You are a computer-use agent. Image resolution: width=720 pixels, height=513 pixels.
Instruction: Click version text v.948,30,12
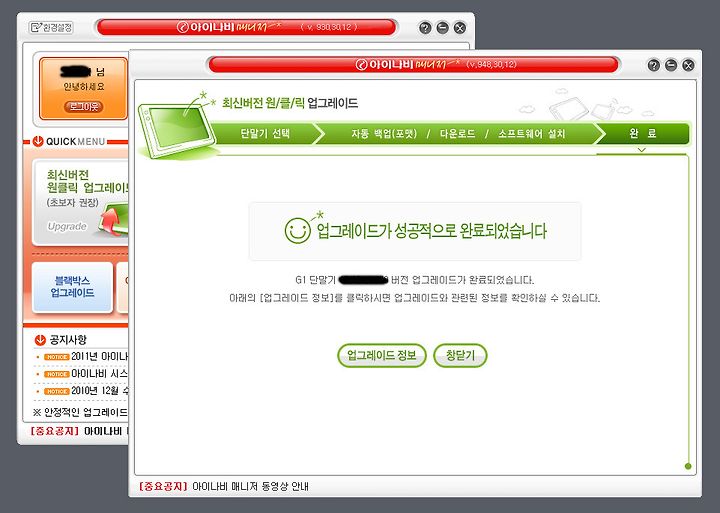click(491, 65)
